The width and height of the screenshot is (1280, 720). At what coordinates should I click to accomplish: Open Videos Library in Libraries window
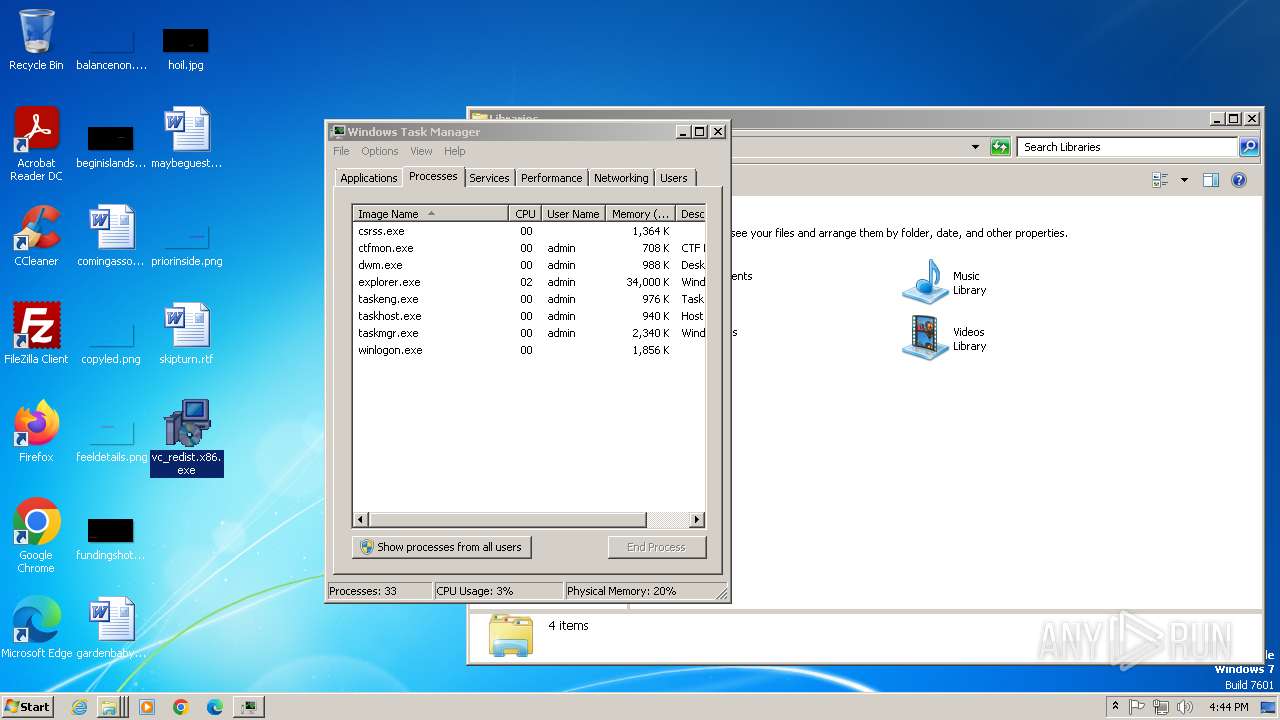[945, 338]
